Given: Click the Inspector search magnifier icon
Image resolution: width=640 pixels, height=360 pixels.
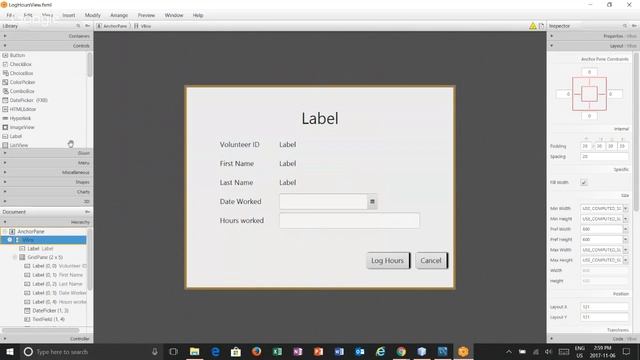Looking at the screenshot, I should [x=624, y=26].
